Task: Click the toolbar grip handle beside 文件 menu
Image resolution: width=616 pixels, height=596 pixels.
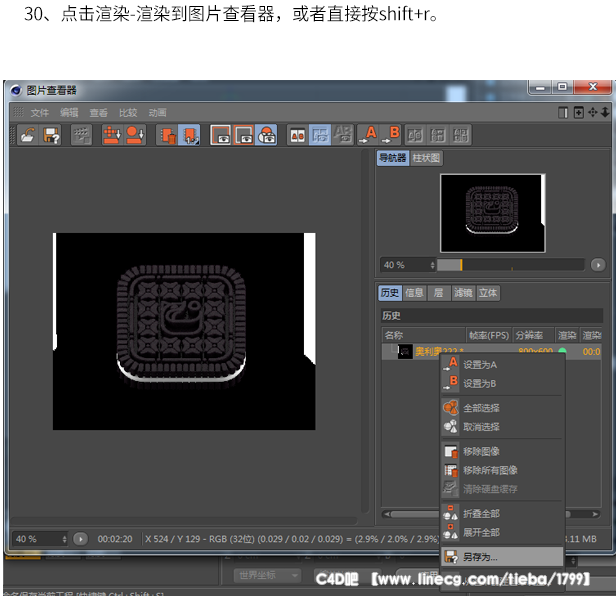Action: coord(18,112)
